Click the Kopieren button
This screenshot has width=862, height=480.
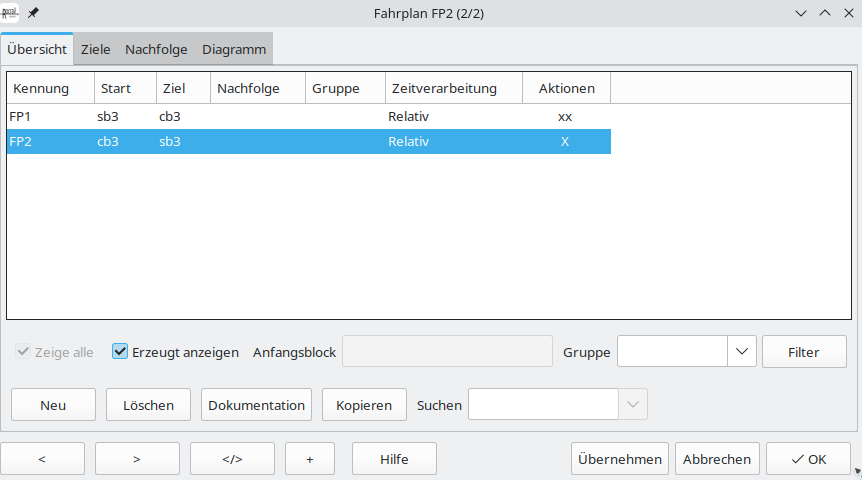364,405
